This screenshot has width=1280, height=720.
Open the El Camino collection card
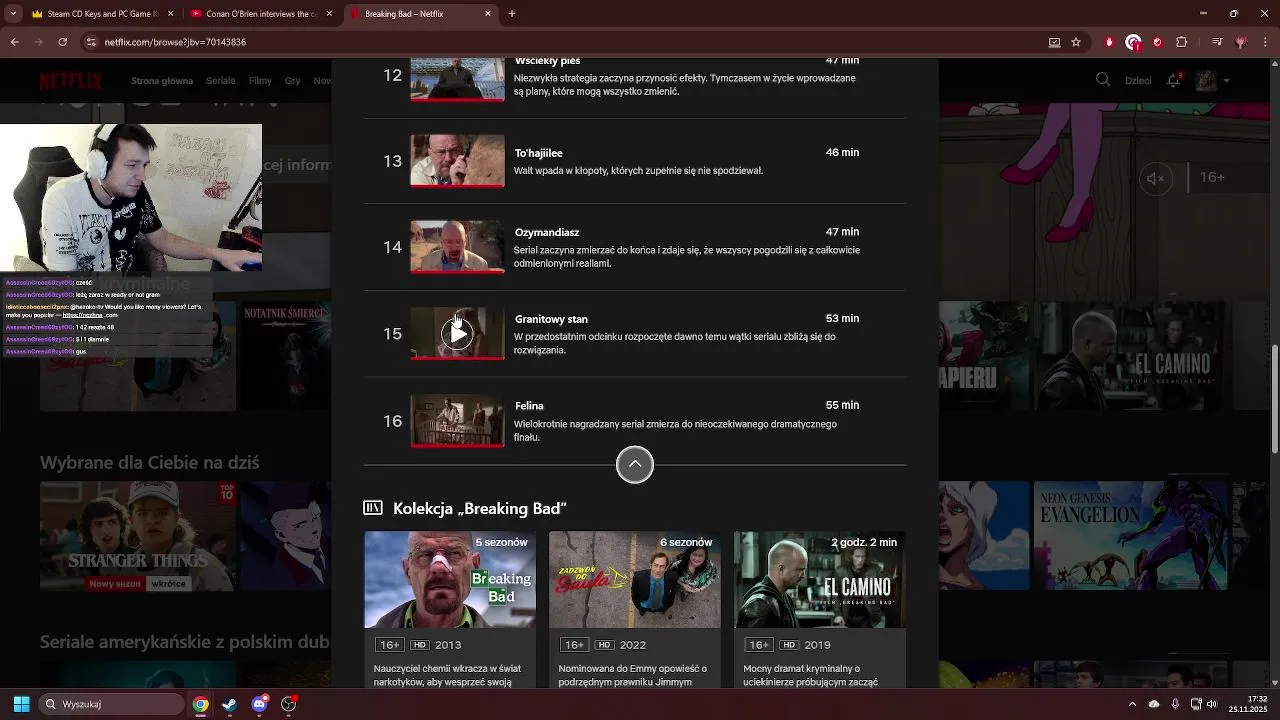coord(820,609)
